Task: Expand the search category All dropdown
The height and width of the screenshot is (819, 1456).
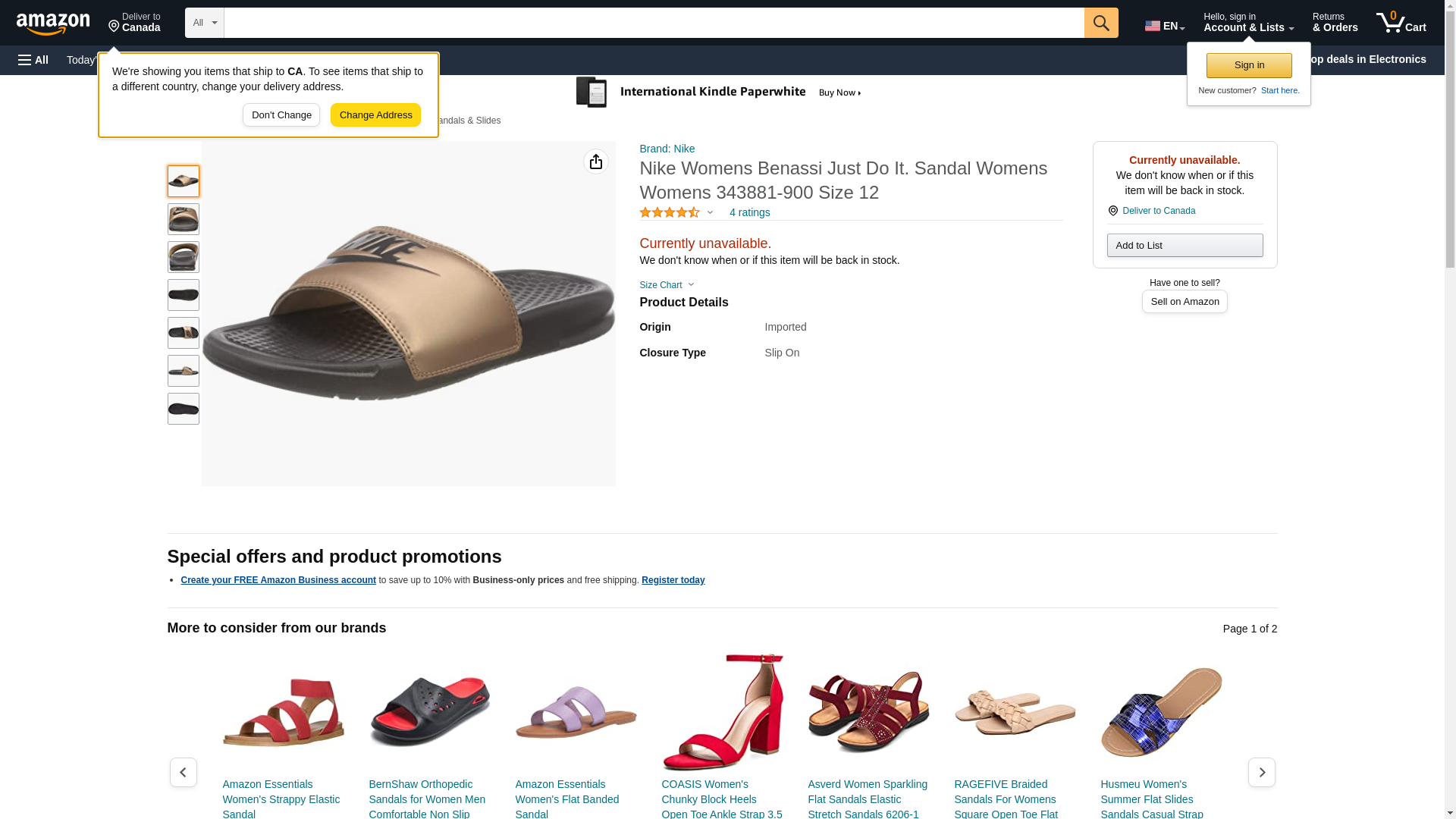Action: coord(204,23)
